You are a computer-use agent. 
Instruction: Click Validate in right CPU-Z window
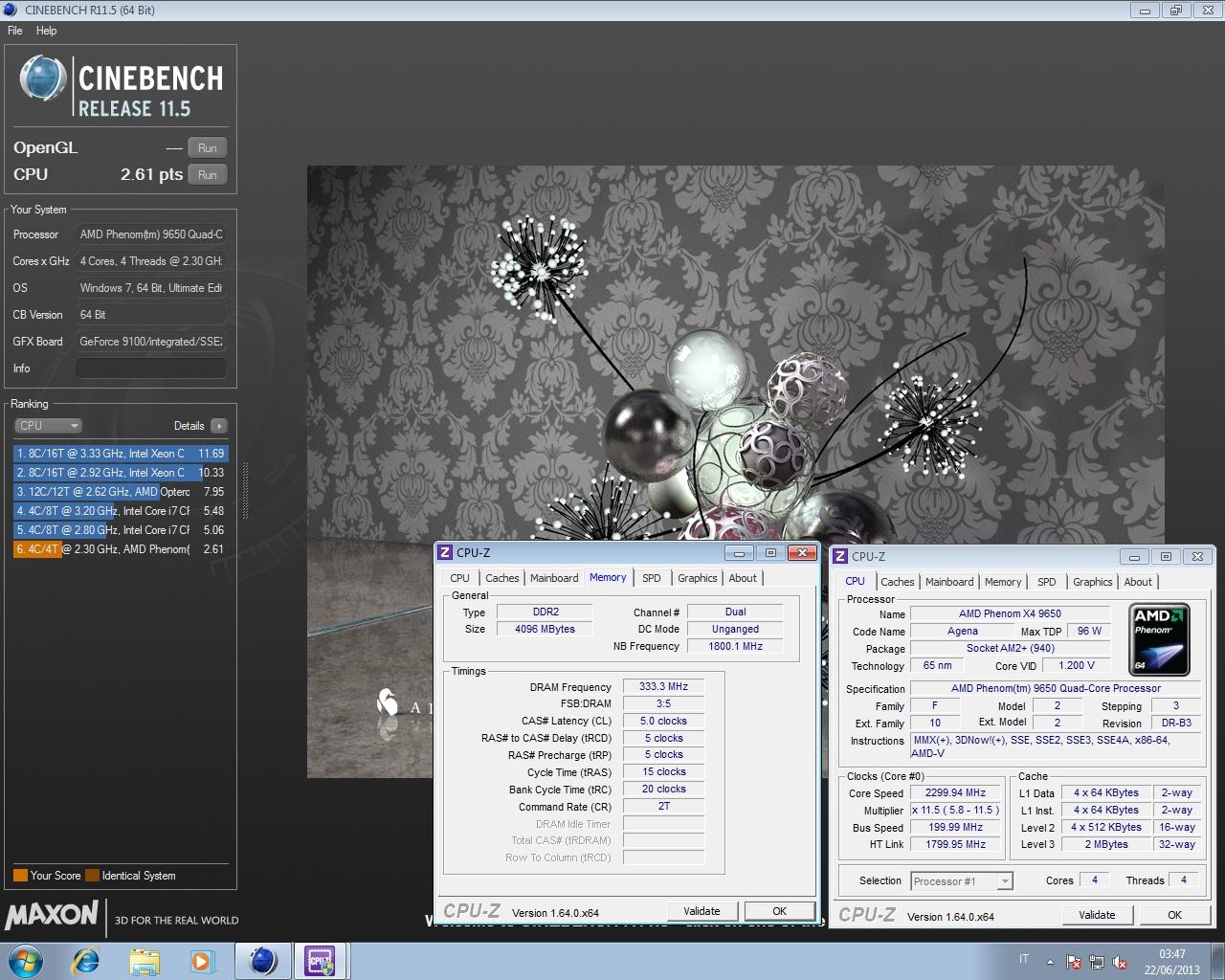(x=1097, y=915)
